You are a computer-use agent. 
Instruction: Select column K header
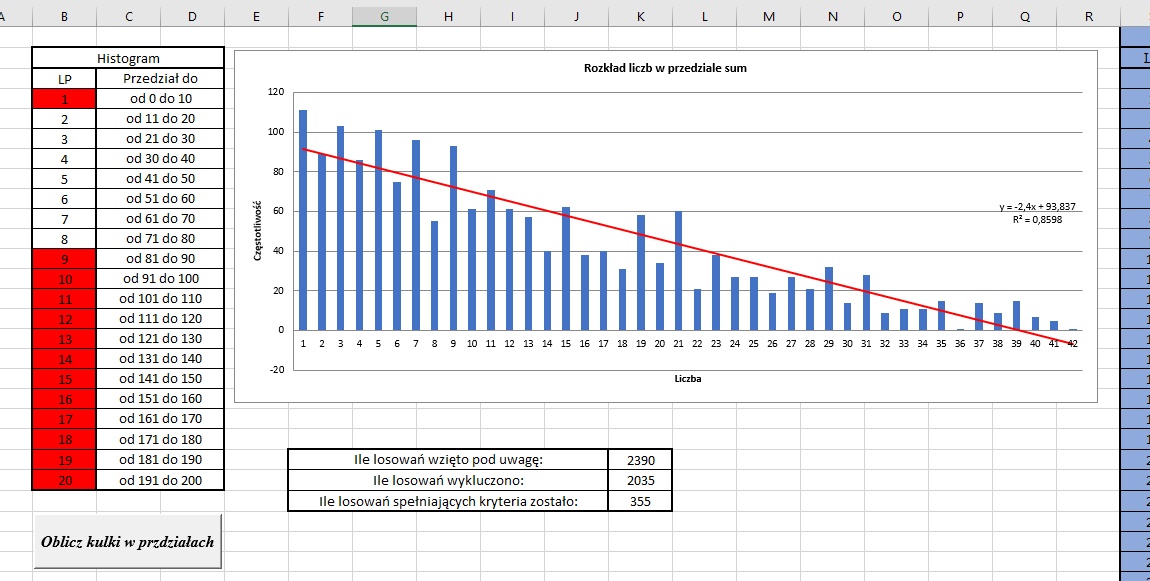pyautogui.click(x=640, y=14)
